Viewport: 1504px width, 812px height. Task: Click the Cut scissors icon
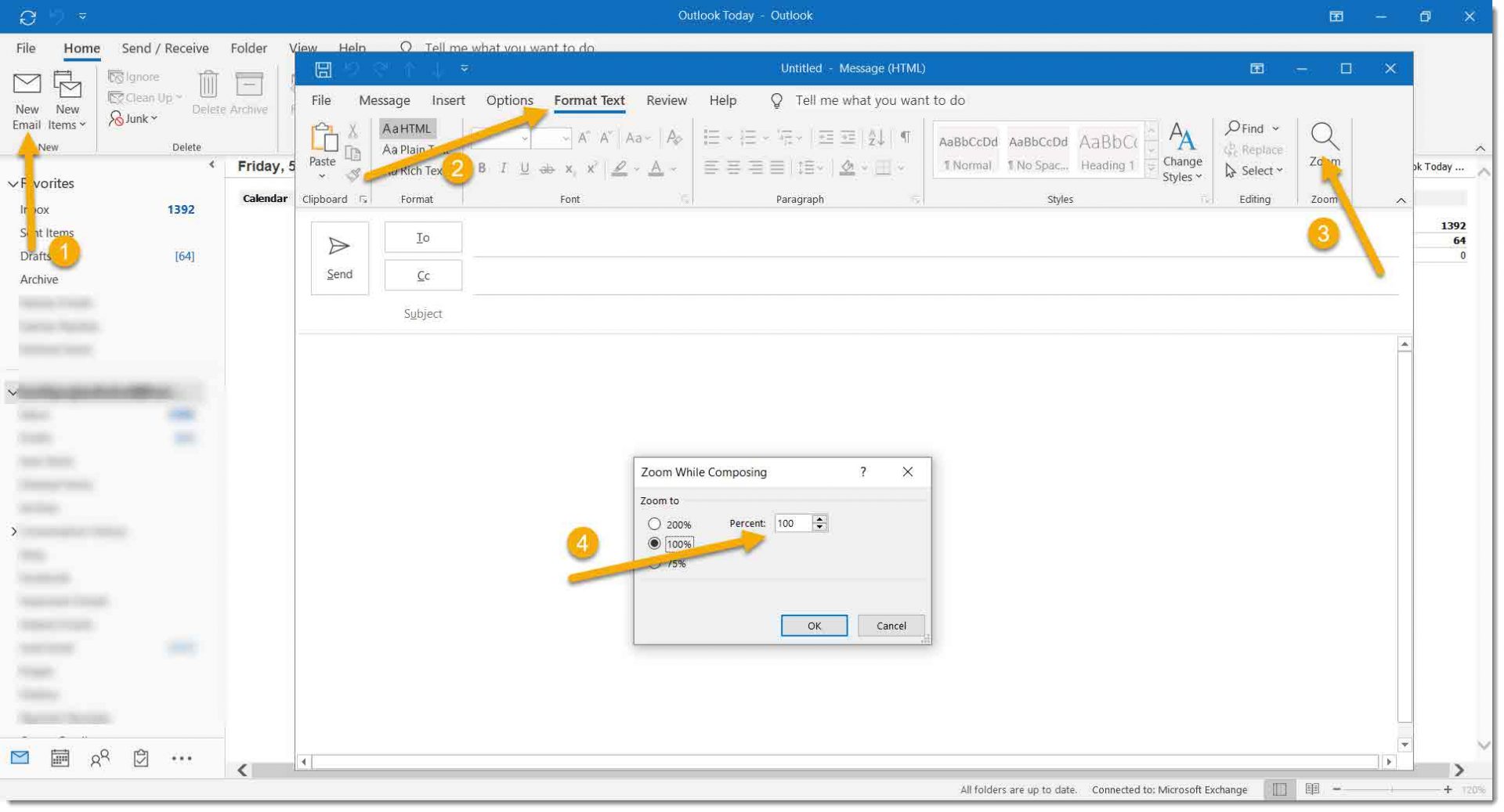pos(353,130)
